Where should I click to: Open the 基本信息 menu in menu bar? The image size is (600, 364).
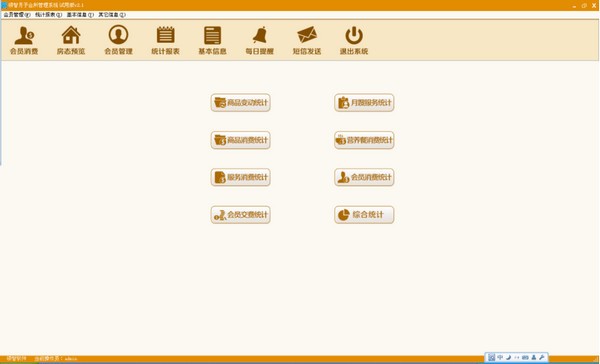click(80, 15)
